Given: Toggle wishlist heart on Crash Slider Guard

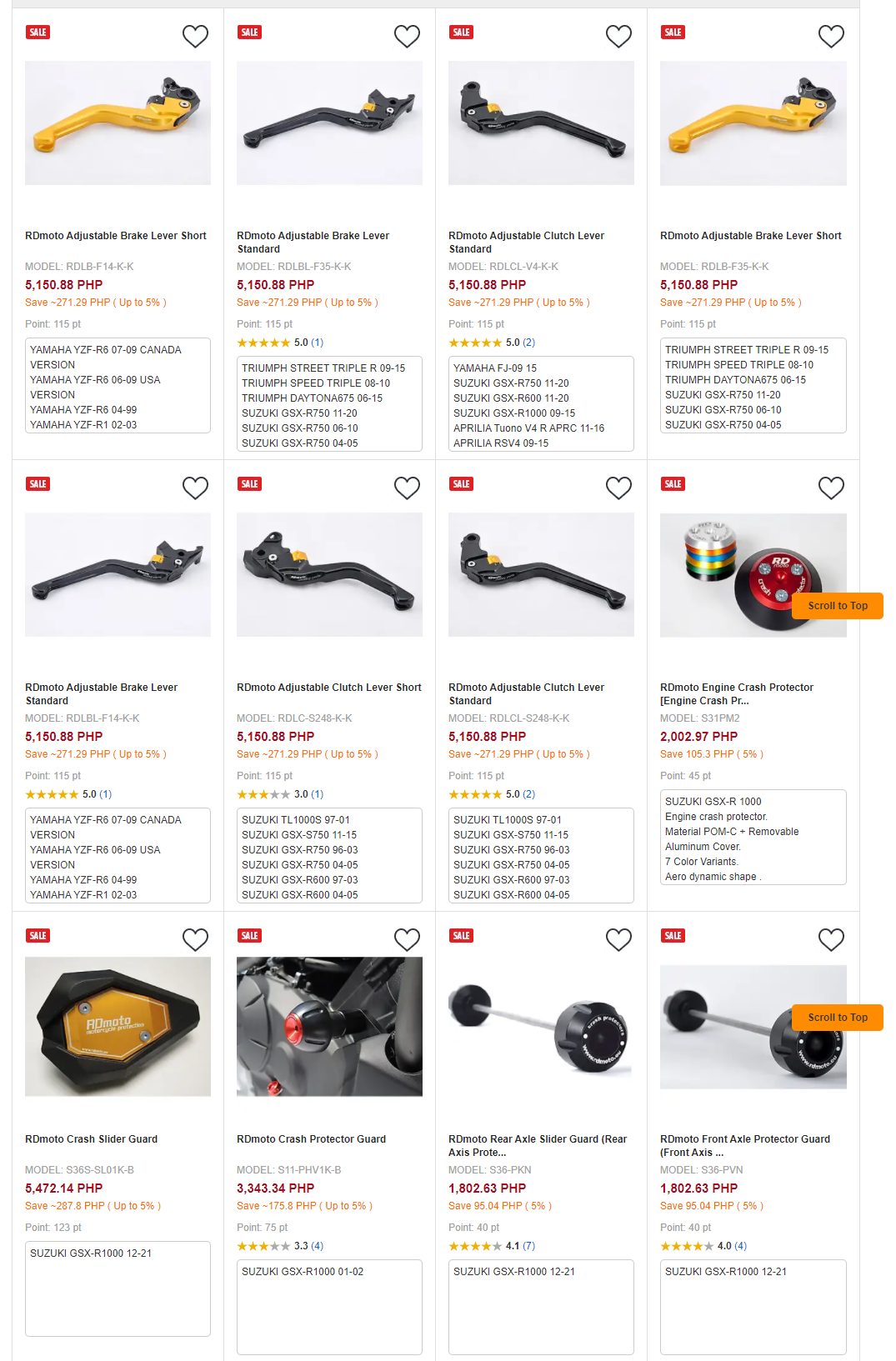Looking at the screenshot, I should [195, 939].
